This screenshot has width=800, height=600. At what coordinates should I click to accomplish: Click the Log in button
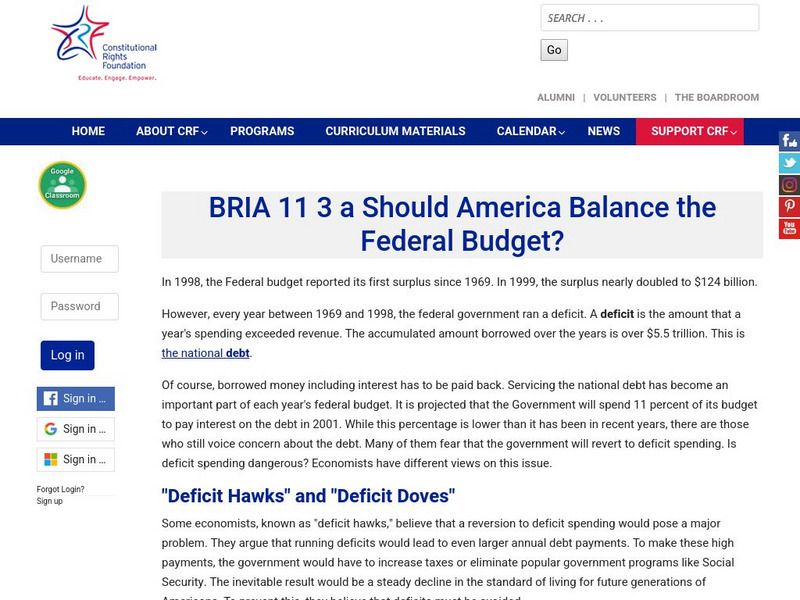[x=67, y=355]
